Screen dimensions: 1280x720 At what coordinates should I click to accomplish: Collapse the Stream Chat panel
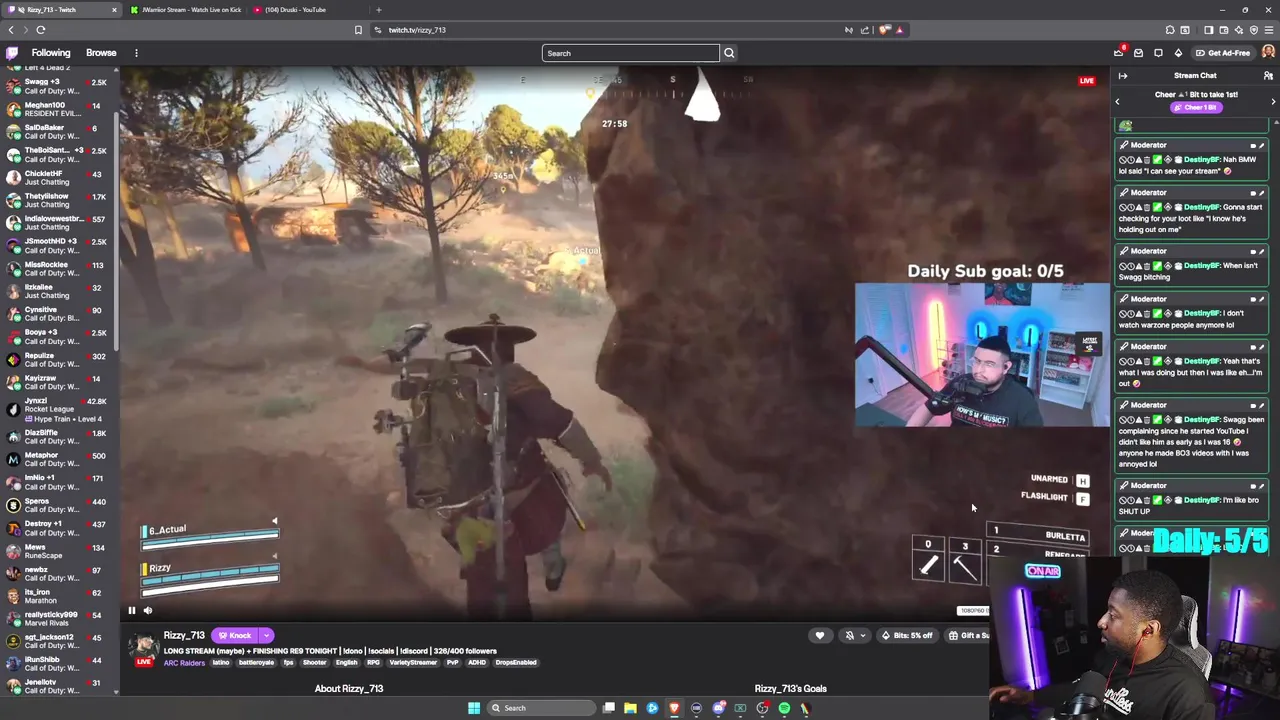(1123, 76)
